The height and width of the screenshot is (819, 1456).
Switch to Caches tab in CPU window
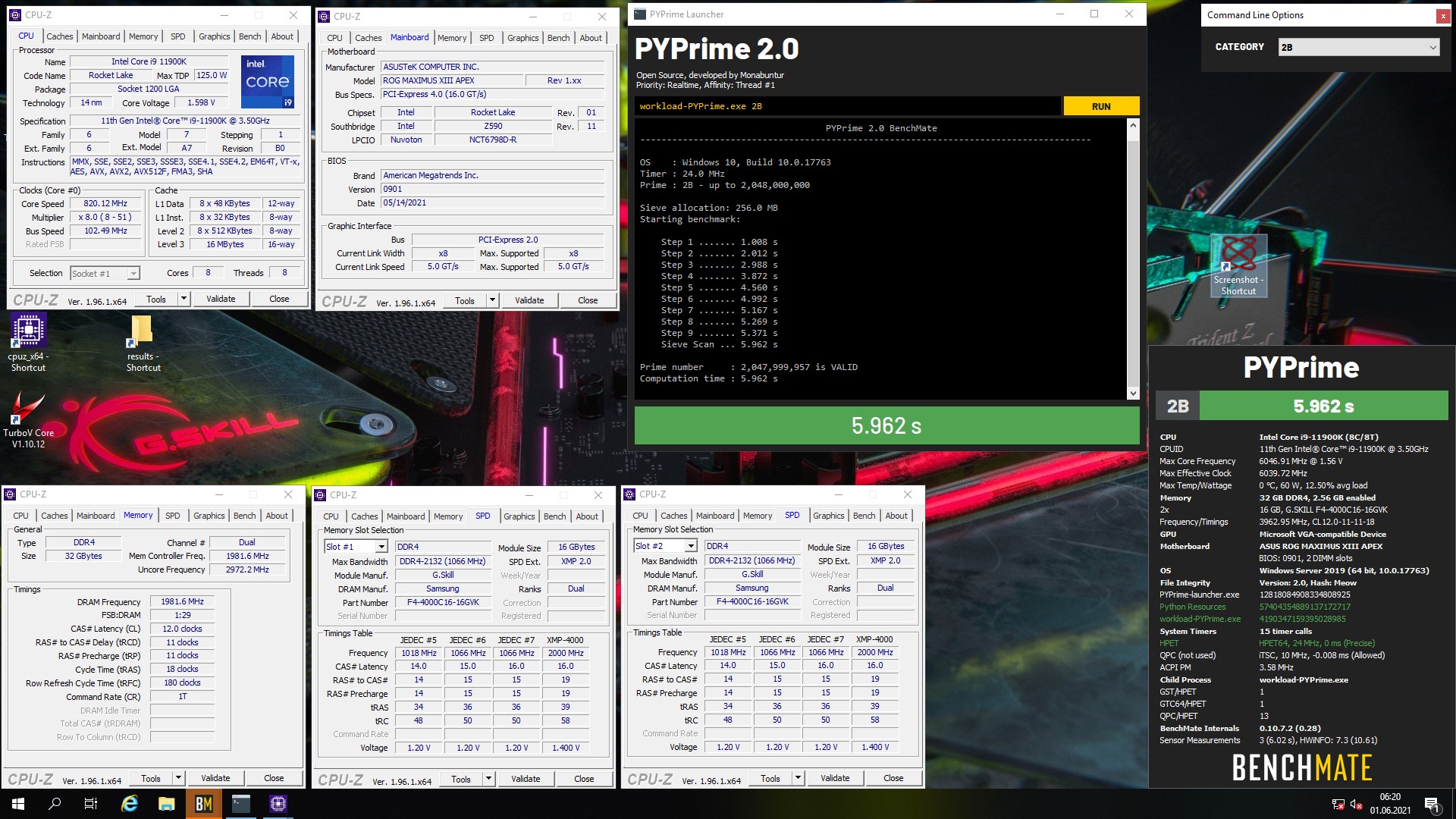click(60, 36)
